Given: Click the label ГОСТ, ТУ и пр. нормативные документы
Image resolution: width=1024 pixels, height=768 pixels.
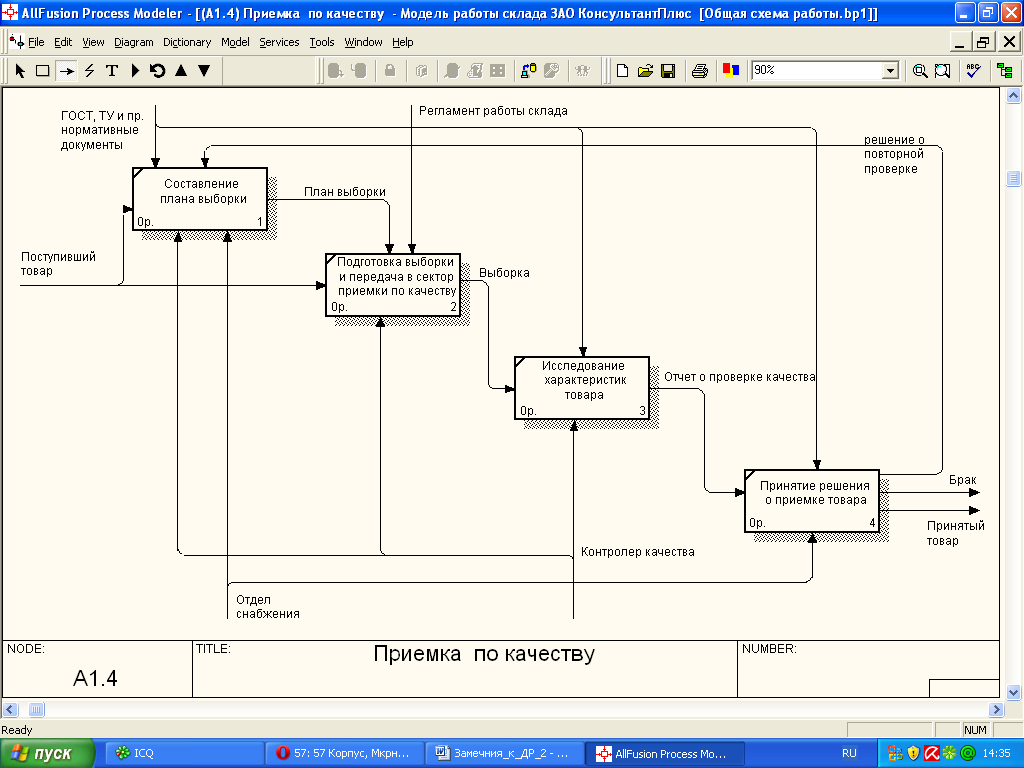Looking at the screenshot, I should [102, 130].
